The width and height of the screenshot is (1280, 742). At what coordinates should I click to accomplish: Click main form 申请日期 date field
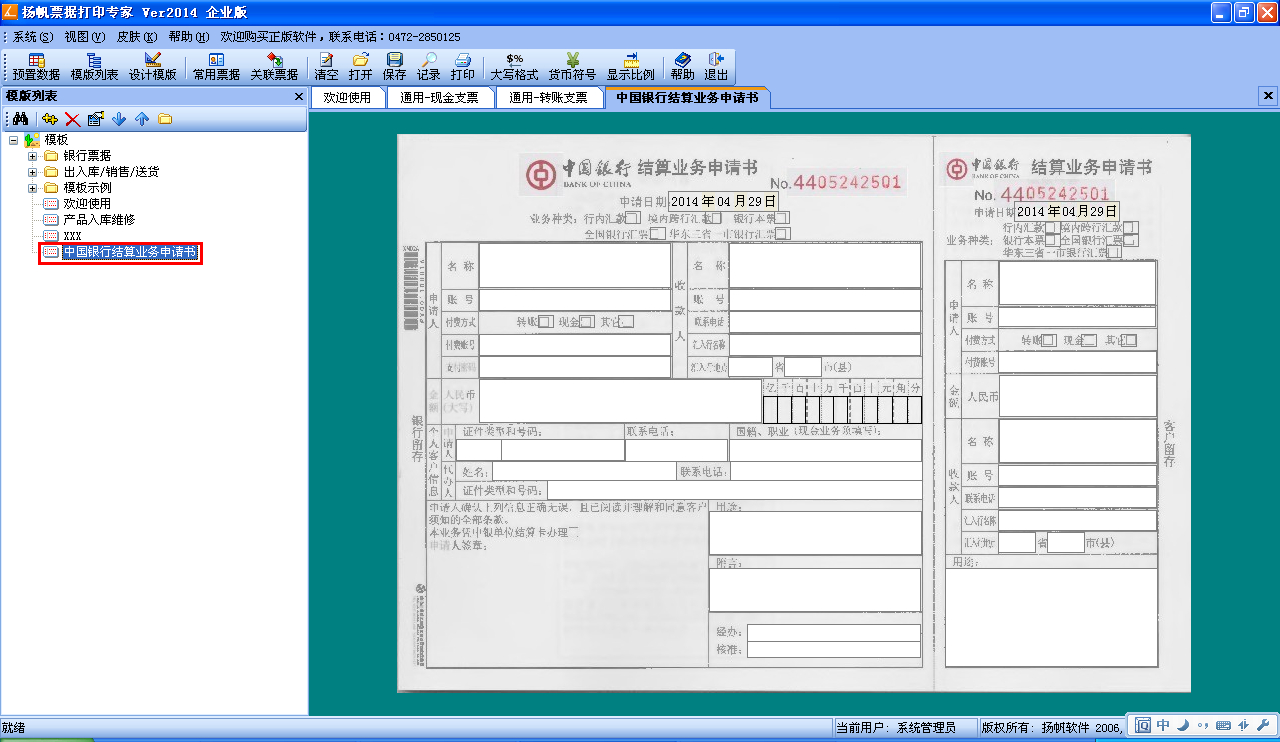pos(723,202)
